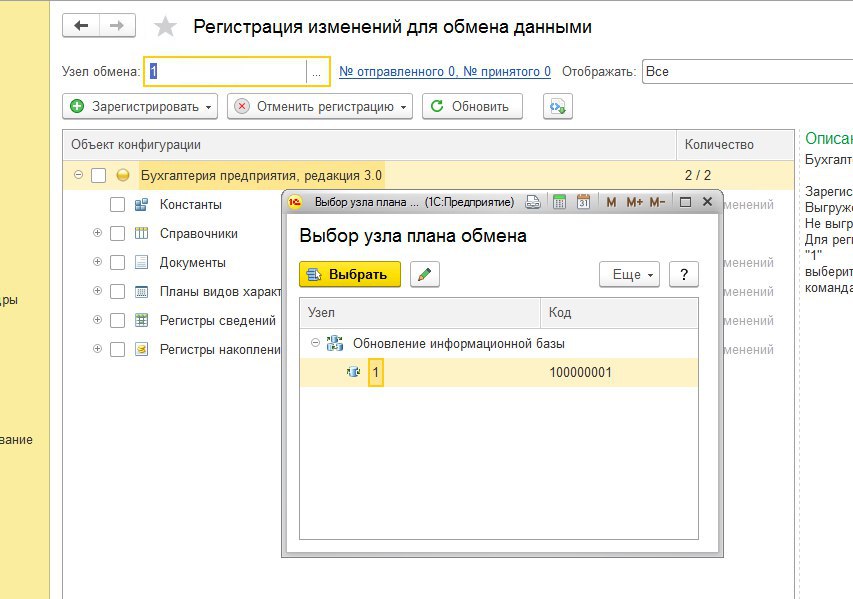Click the exchange plan icon beside Обновление информационной базы
The height and width of the screenshot is (599, 853).
(x=335, y=343)
